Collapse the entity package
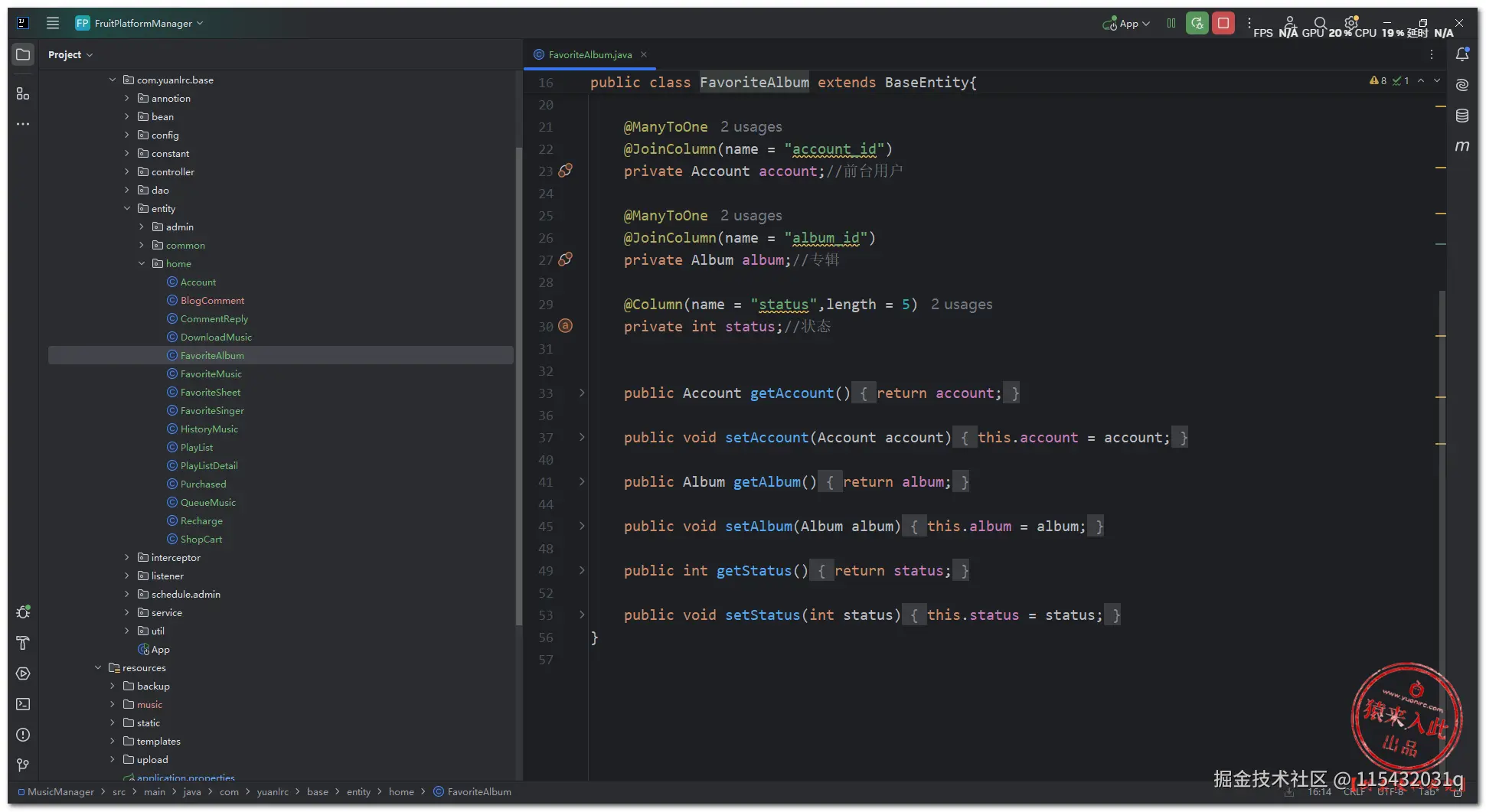This screenshot has width=1486, height=812. tap(127, 208)
